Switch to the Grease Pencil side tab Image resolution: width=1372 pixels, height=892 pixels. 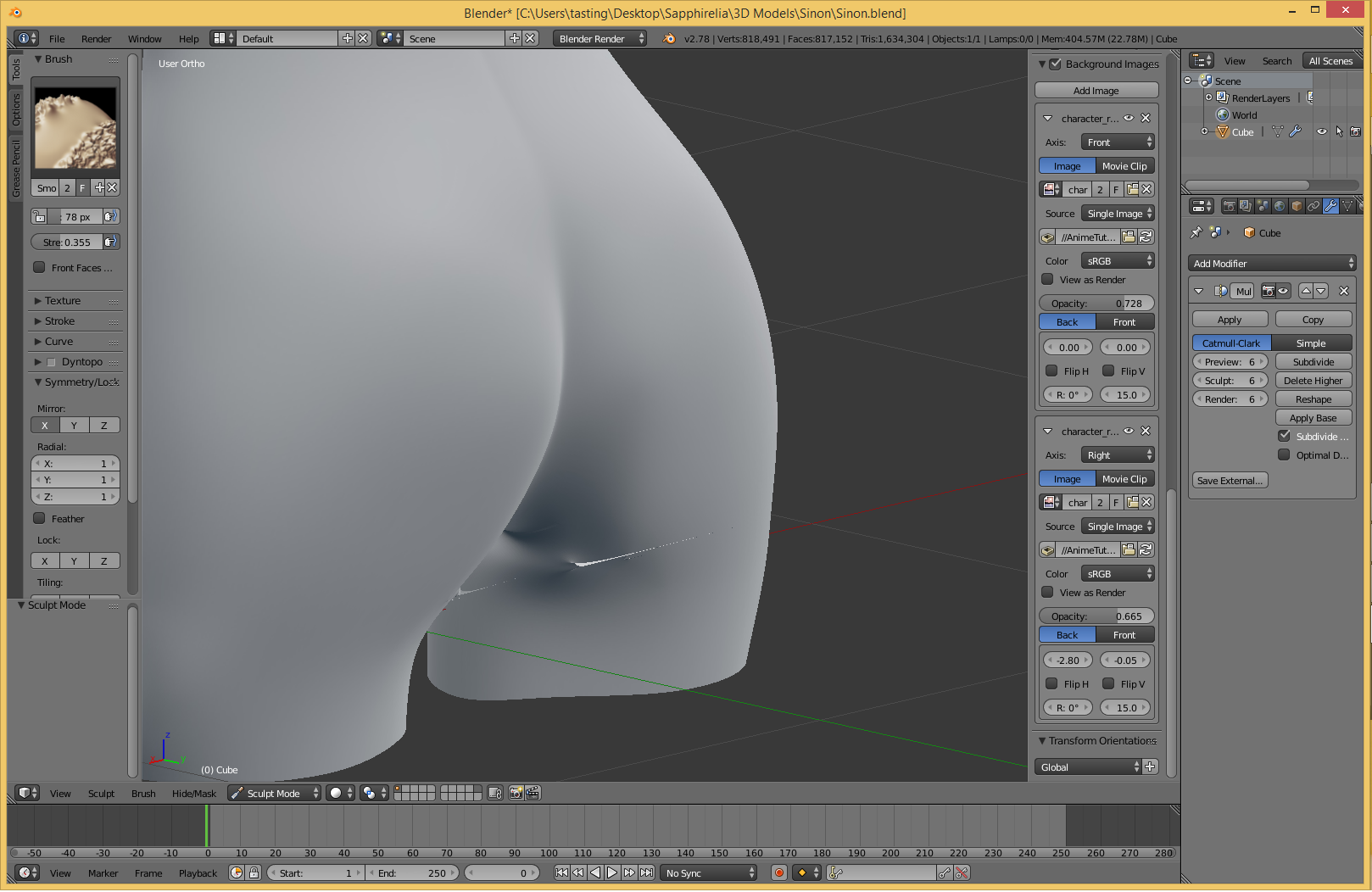point(16,169)
